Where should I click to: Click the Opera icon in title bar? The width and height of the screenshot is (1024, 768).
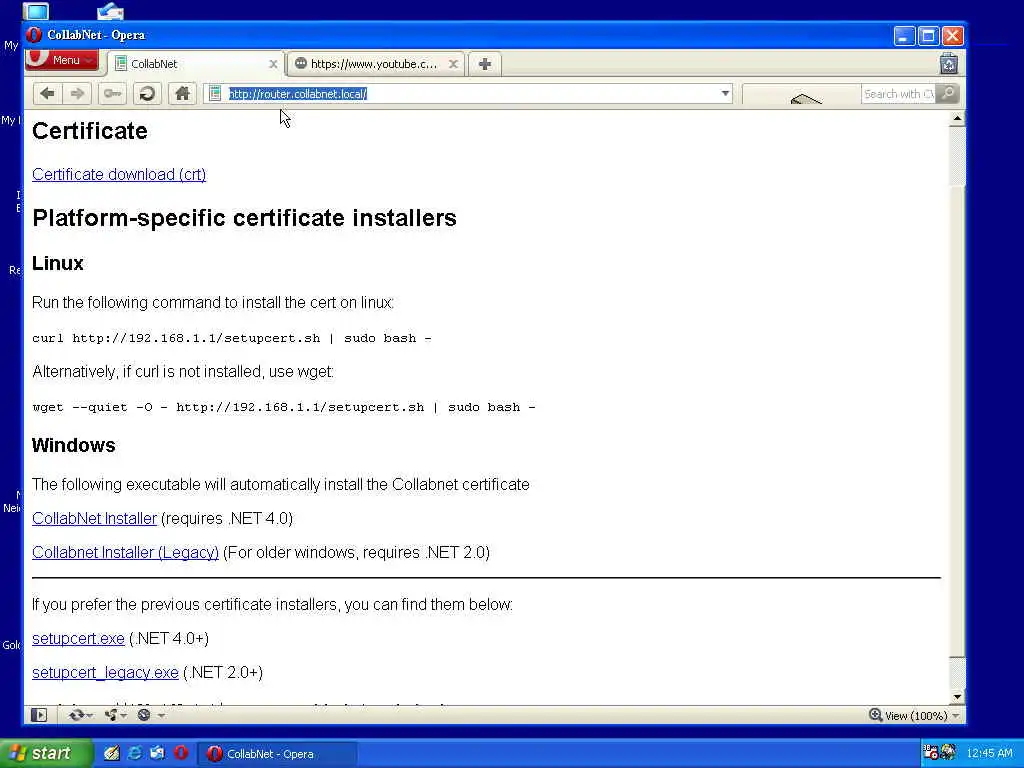(35, 35)
